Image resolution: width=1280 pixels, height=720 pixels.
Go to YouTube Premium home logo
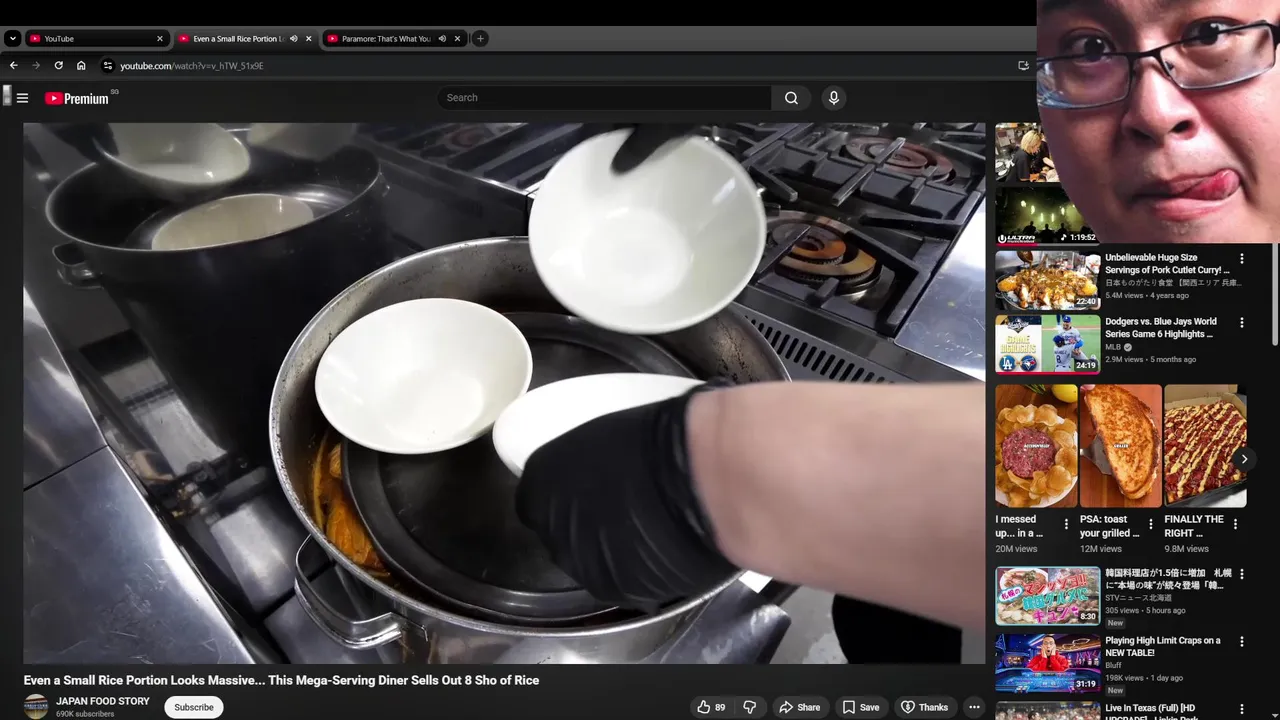pyautogui.click(x=77, y=98)
